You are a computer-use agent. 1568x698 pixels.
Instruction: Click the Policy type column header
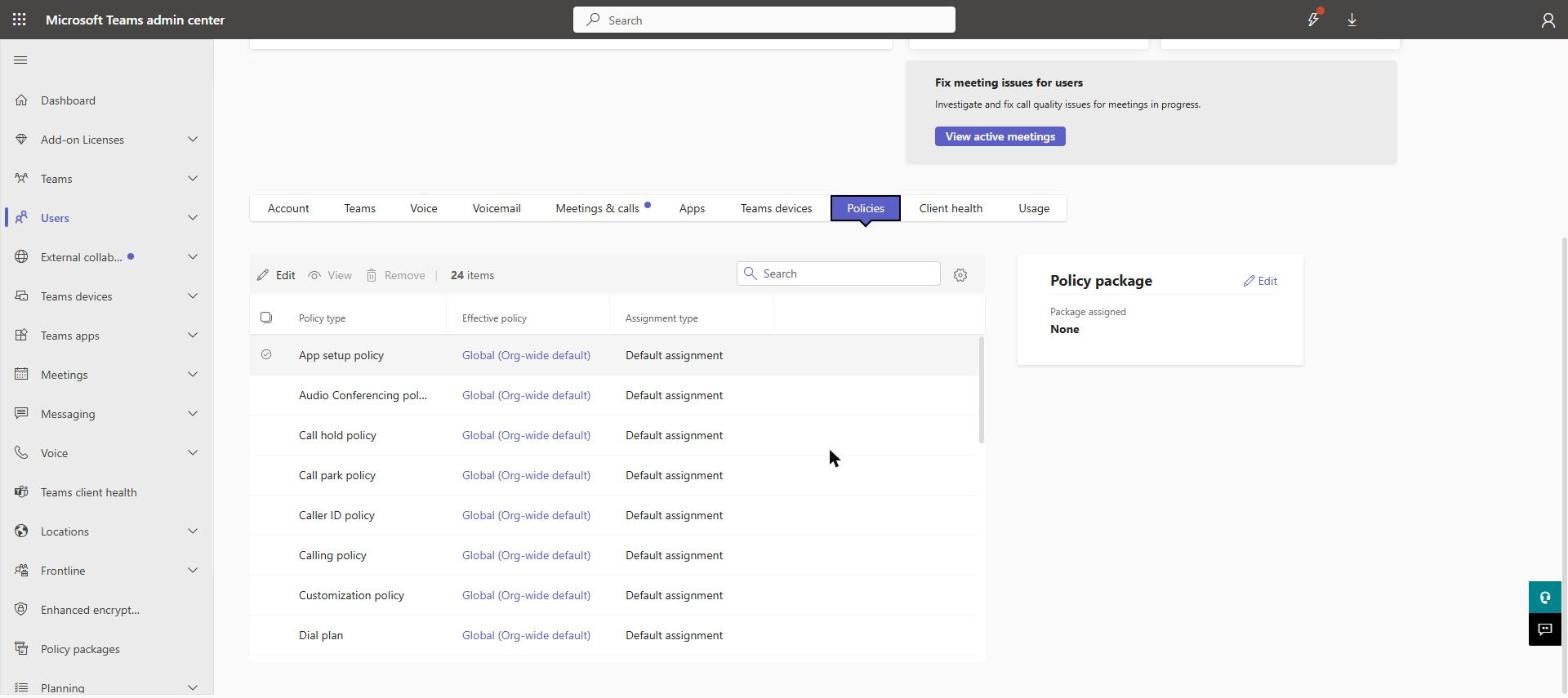coord(322,318)
